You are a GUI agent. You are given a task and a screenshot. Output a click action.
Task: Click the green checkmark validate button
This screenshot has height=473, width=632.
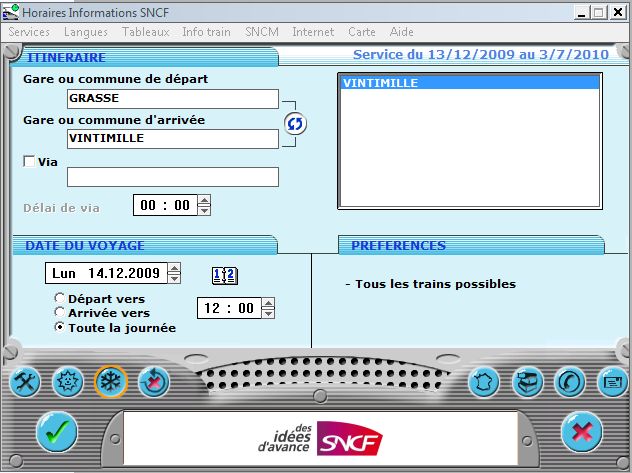[x=56, y=432]
